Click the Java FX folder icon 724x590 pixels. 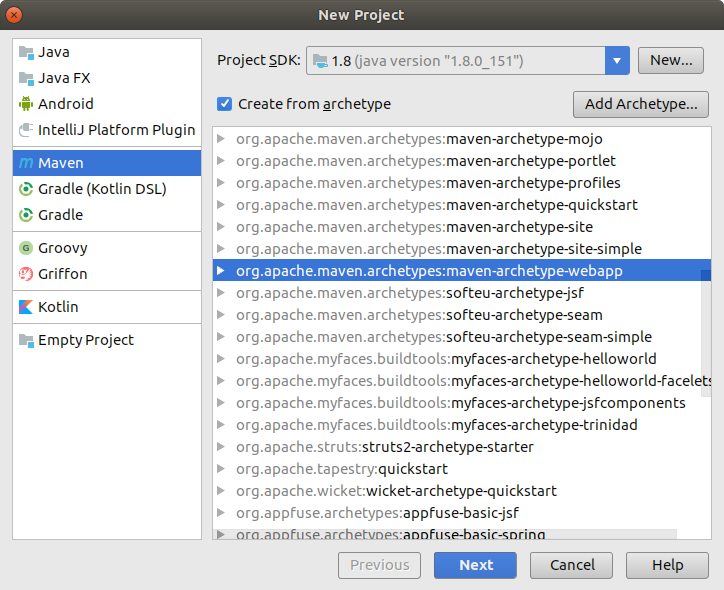(26, 78)
